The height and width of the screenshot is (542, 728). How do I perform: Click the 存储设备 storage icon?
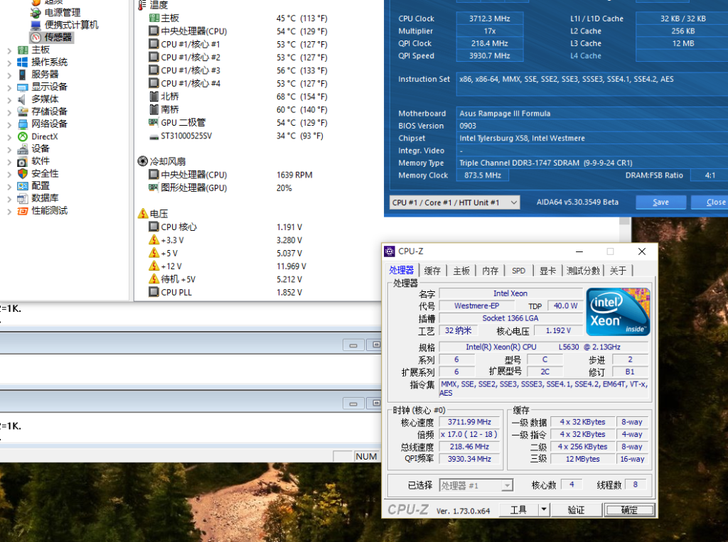click(x=22, y=111)
